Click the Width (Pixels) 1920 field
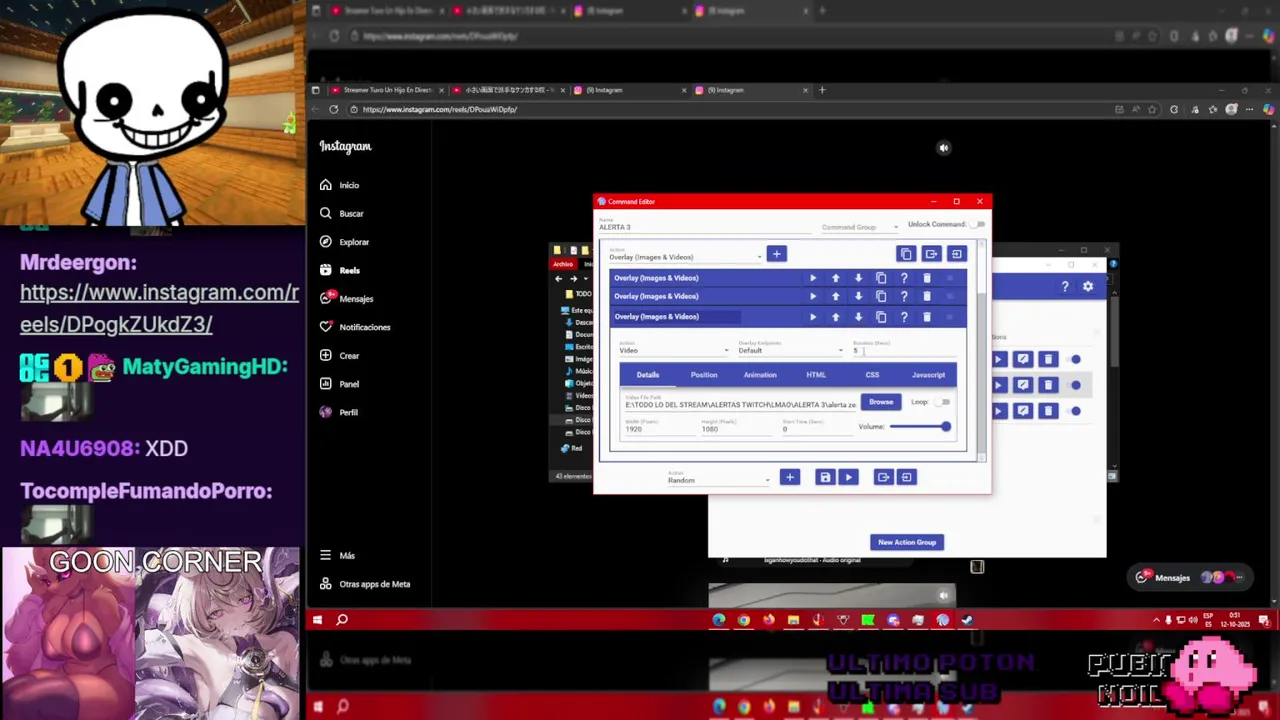1280x720 pixels. pyautogui.click(x=660, y=427)
